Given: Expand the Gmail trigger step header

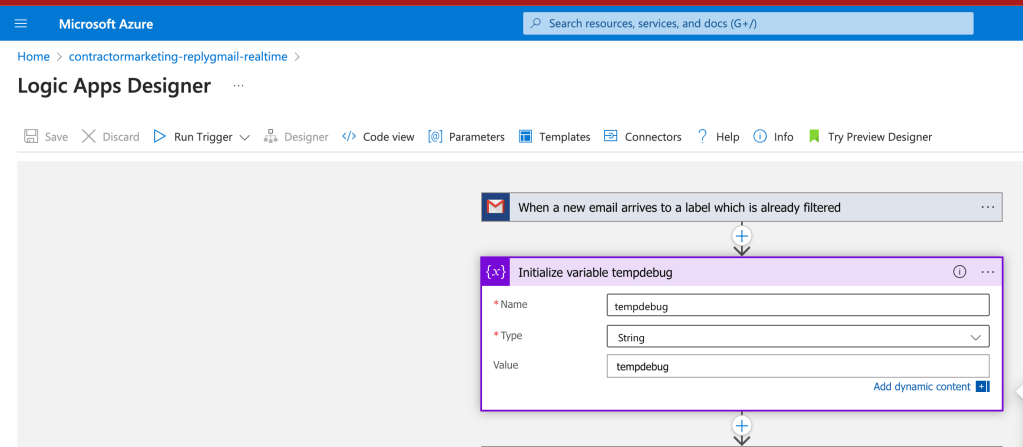Looking at the screenshot, I should point(742,208).
